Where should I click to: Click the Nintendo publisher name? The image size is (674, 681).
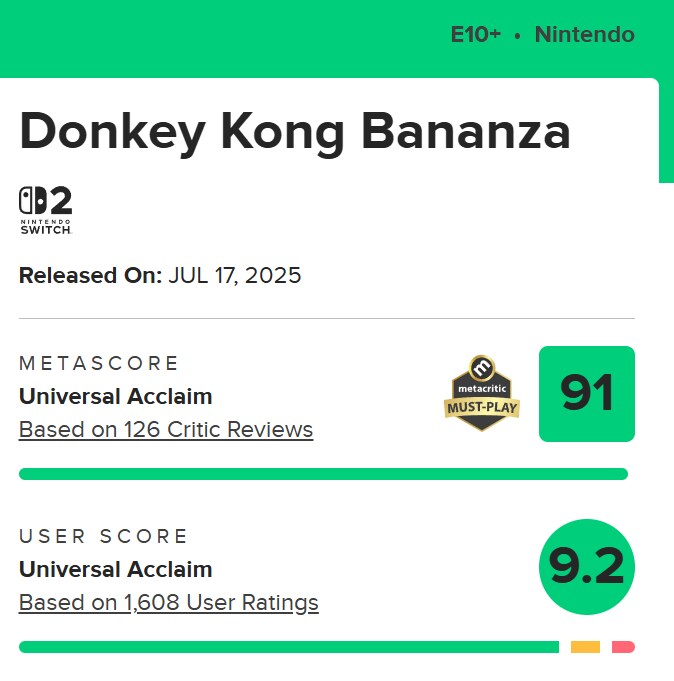[584, 35]
